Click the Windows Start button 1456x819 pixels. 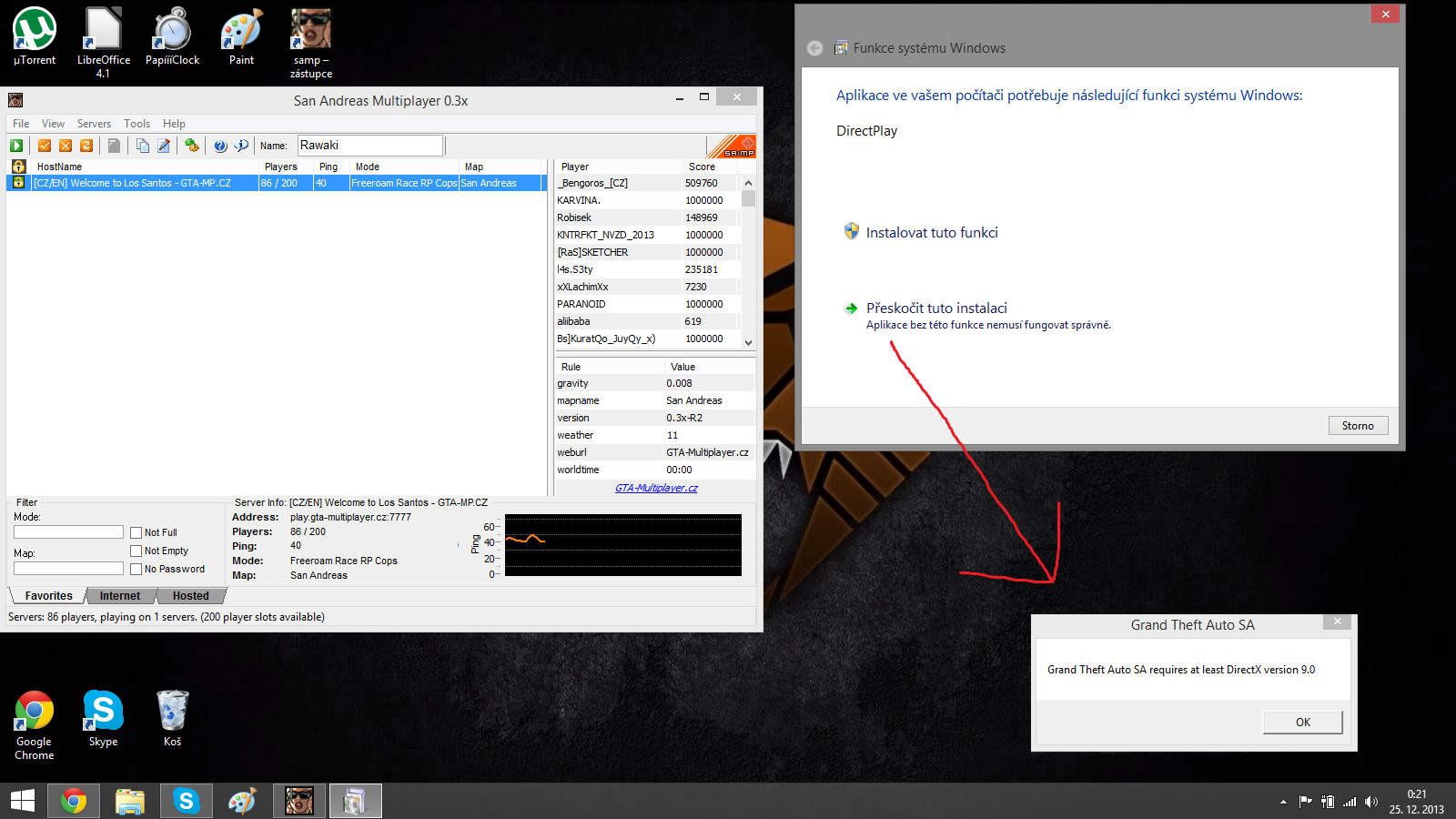coord(23,801)
